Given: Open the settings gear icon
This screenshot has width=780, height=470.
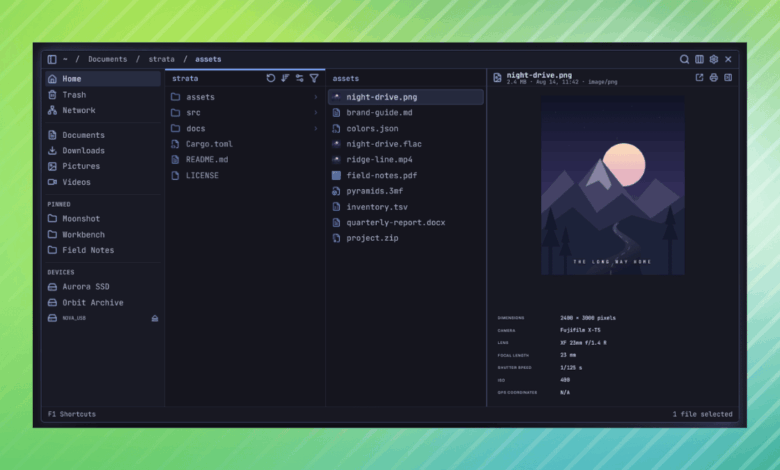Looking at the screenshot, I should [713, 59].
